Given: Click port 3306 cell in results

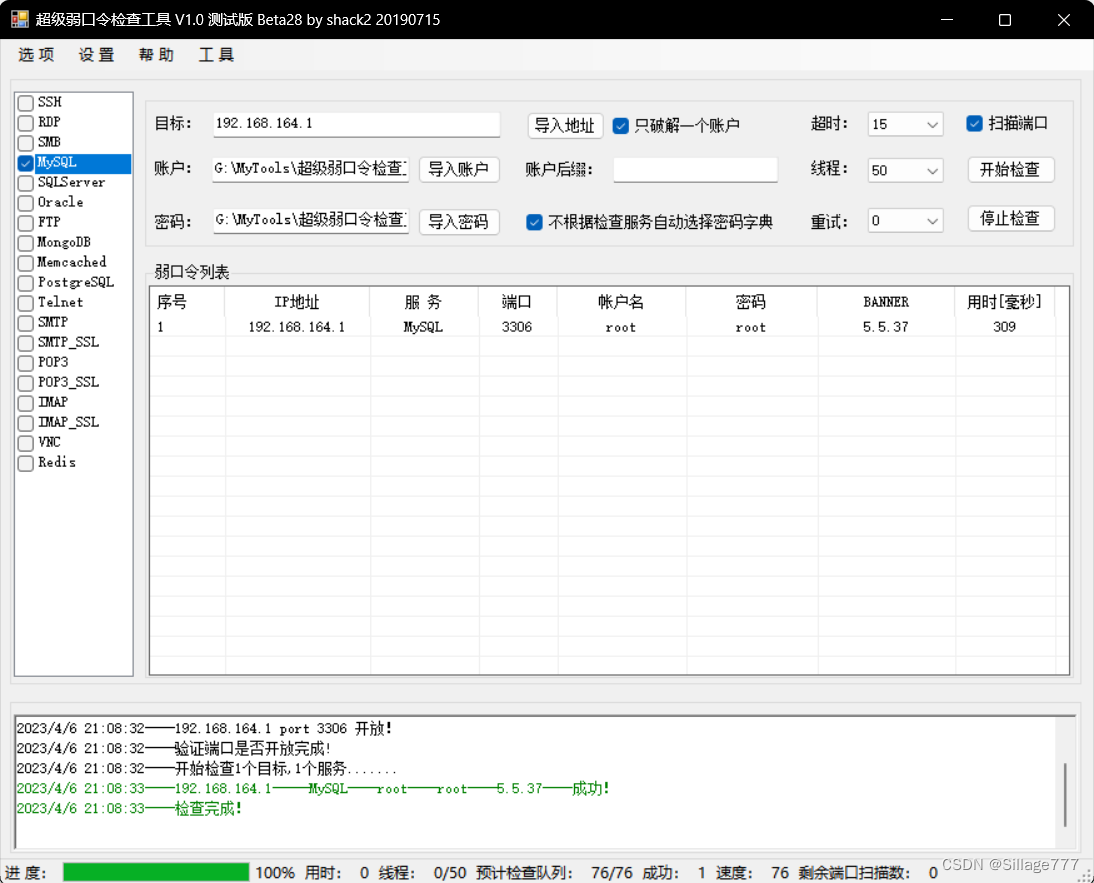Looking at the screenshot, I should click(x=517, y=327).
